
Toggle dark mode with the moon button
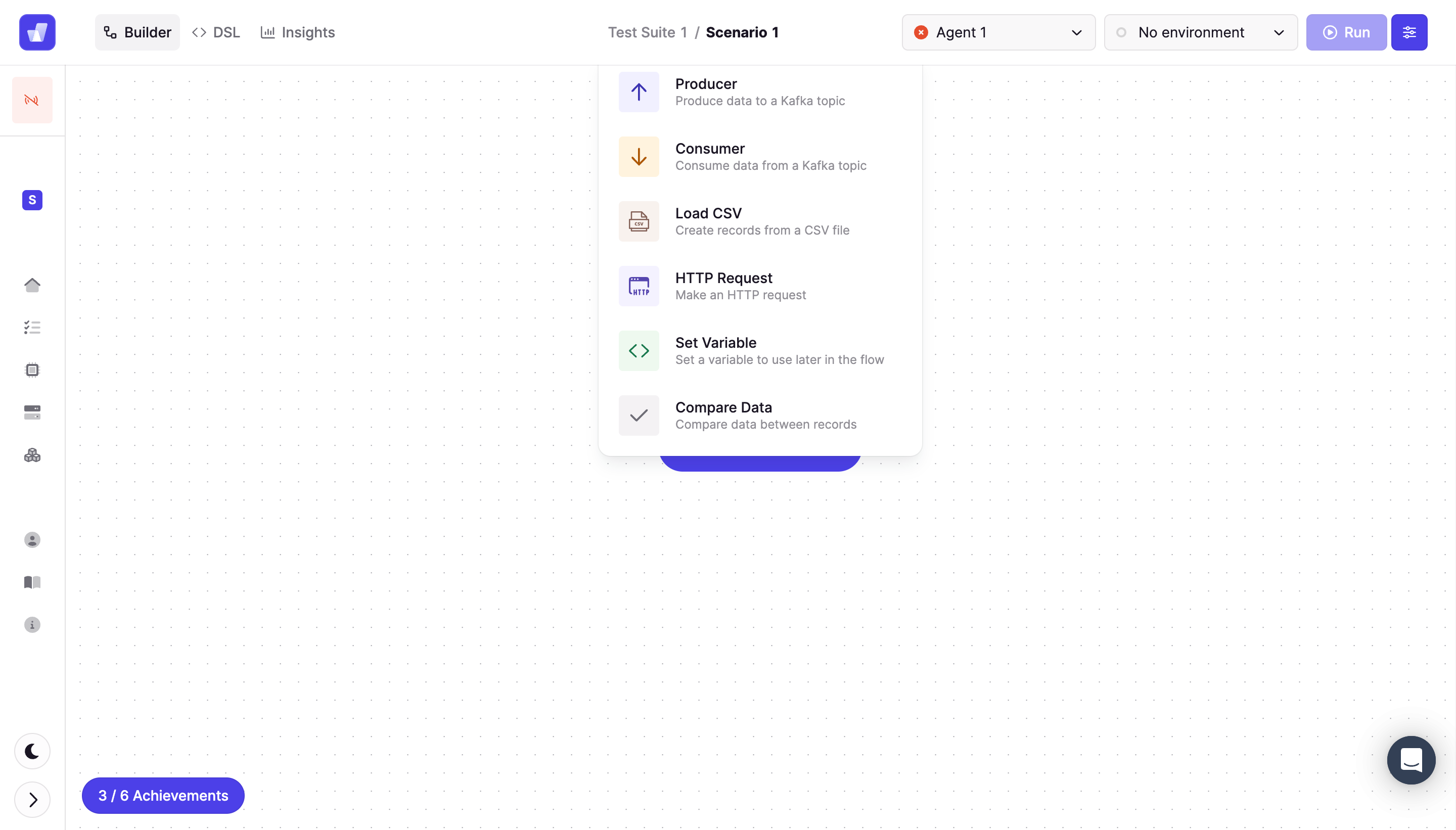(x=32, y=751)
